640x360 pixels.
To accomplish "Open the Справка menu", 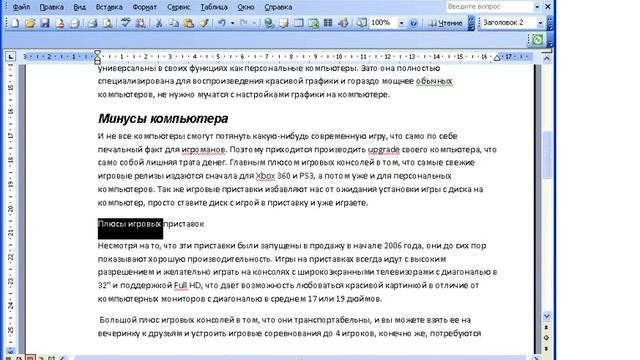I will [278, 7].
